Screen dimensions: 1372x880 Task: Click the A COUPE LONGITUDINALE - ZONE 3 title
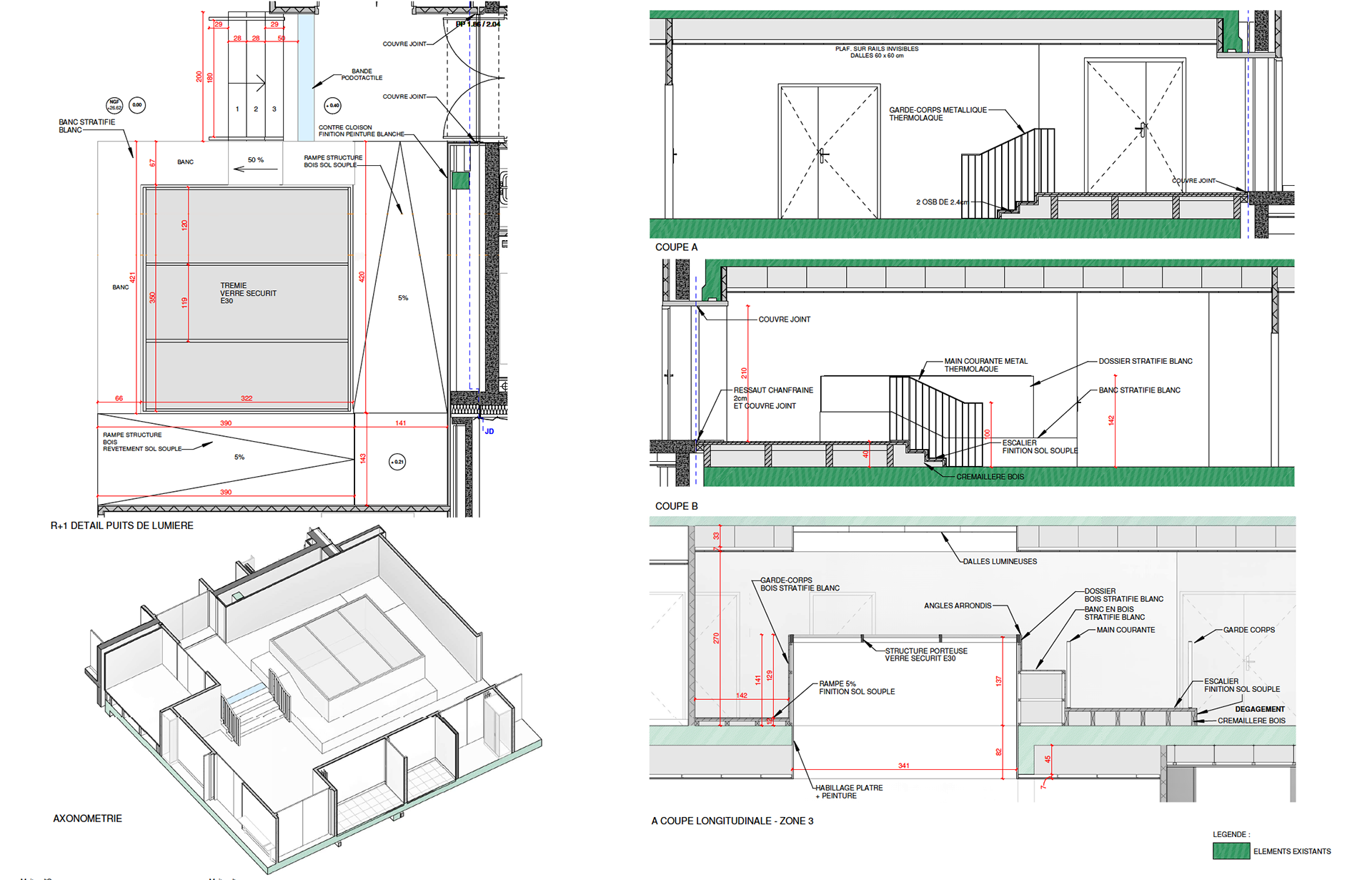(x=732, y=821)
